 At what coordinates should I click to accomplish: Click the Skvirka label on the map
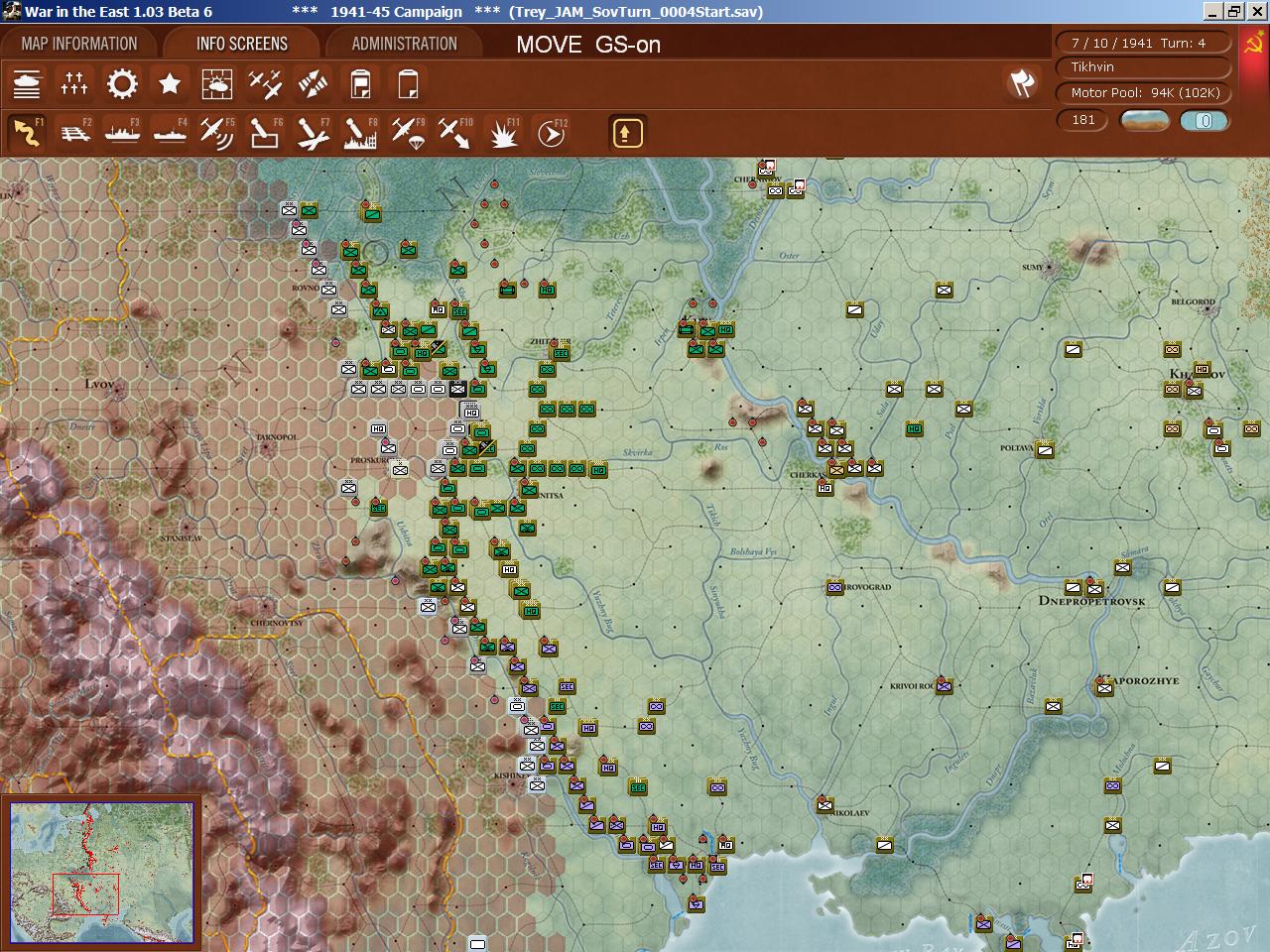pyautogui.click(x=637, y=453)
